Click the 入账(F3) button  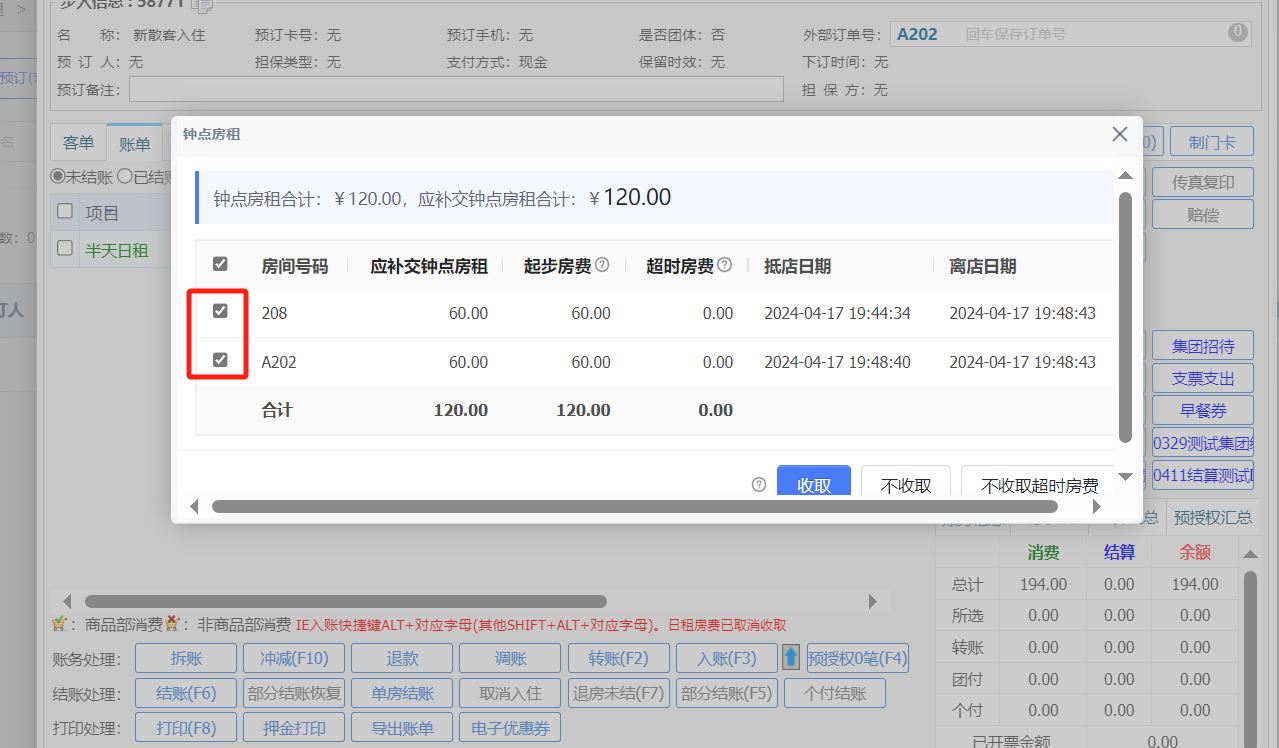(726, 658)
